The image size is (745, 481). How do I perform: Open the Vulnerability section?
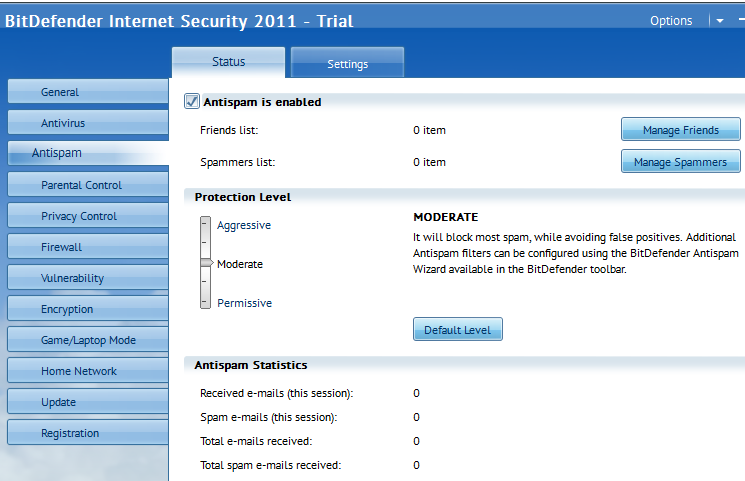(88, 278)
